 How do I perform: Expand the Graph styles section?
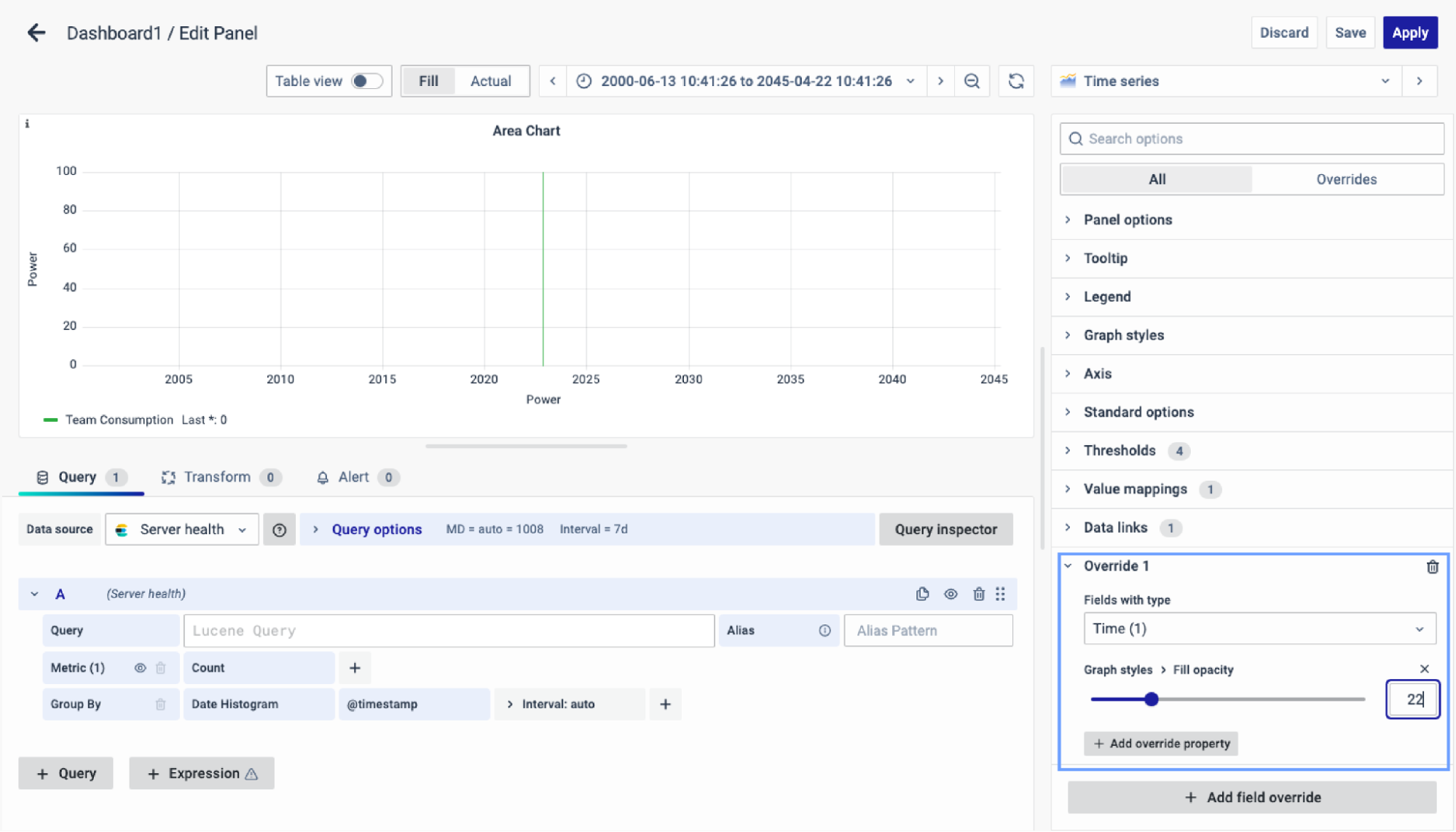tap(1123, 335)
